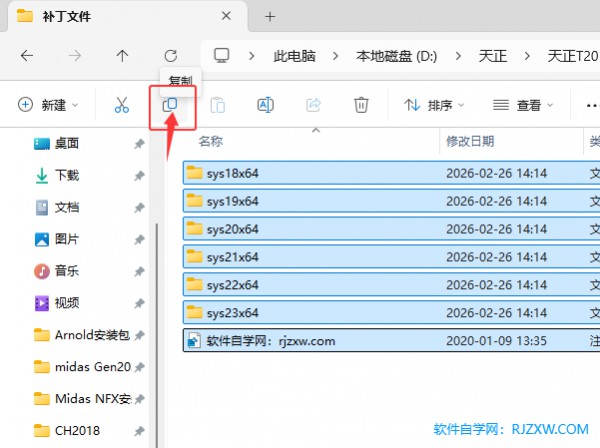
Task: Open the 排序 sort dropdown
Action: point(434,105)
